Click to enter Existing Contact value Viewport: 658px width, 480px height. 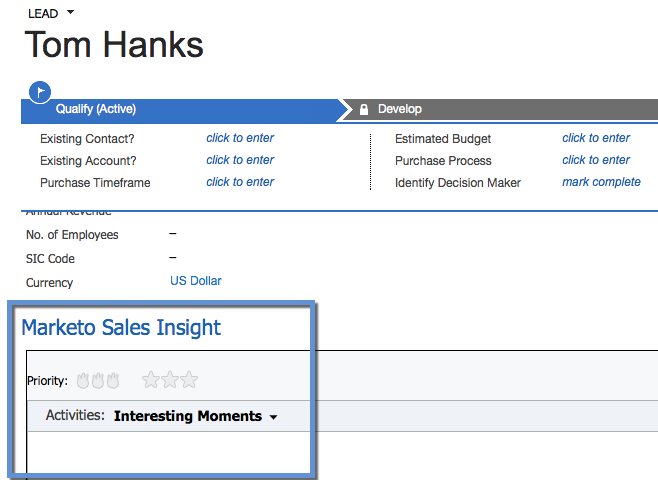pos(240,138)
